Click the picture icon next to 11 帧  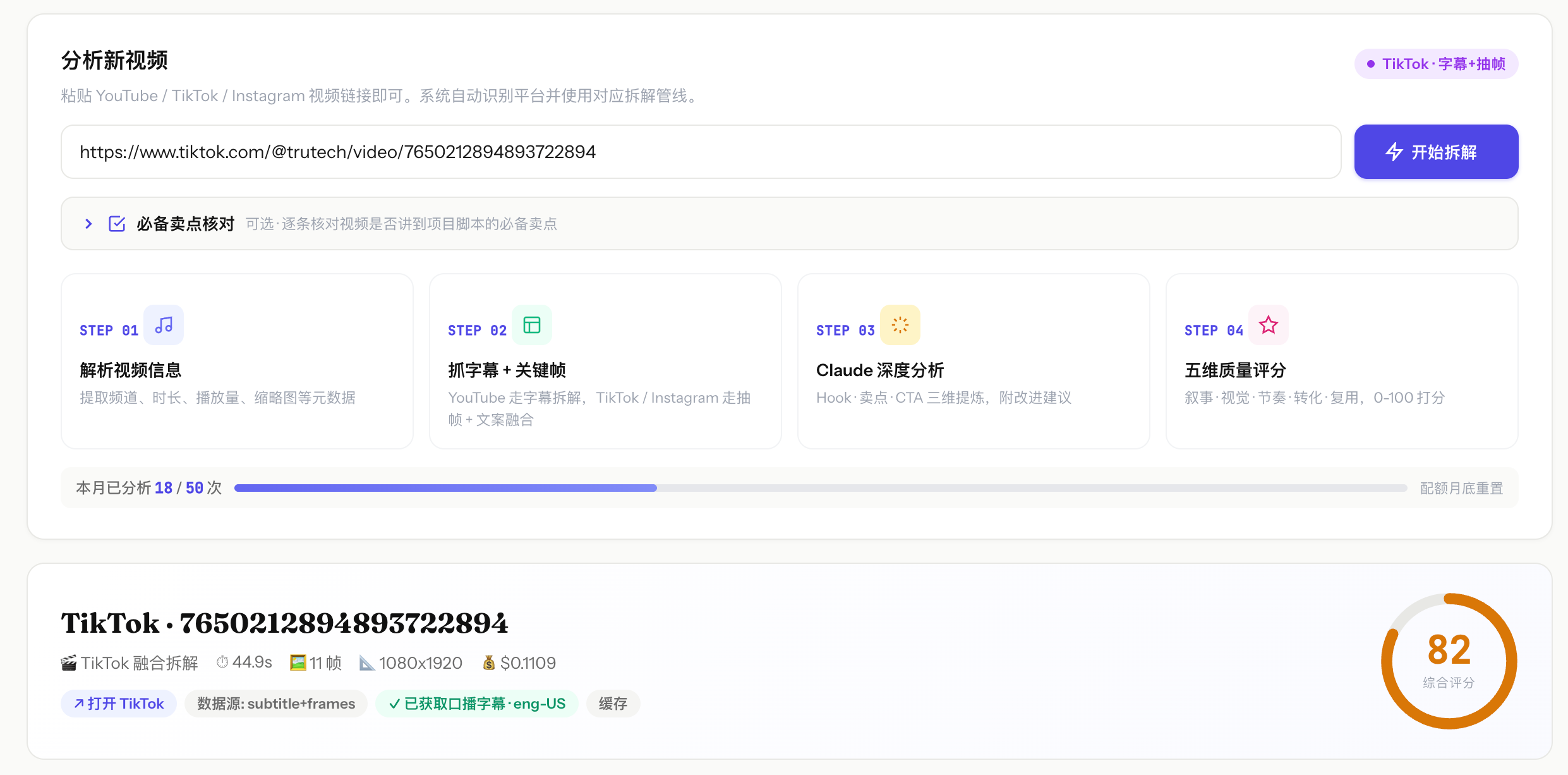298,662
